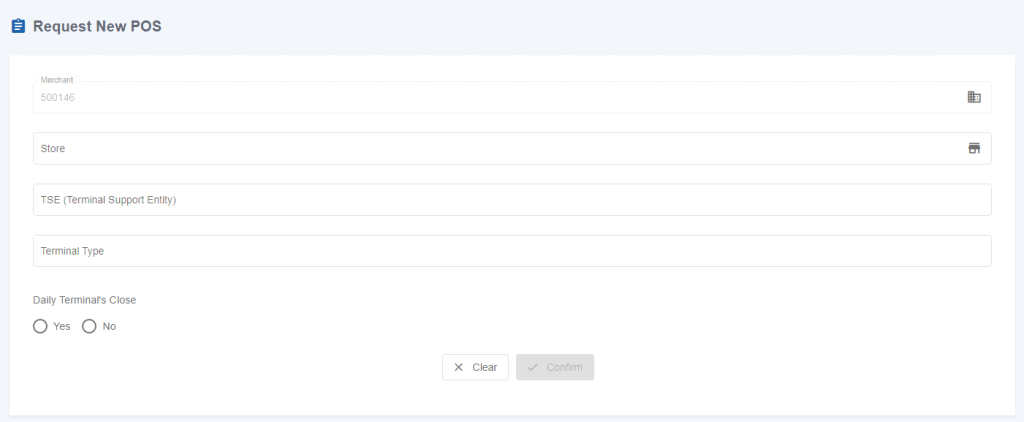Select the No radio circle

point(89,326)
